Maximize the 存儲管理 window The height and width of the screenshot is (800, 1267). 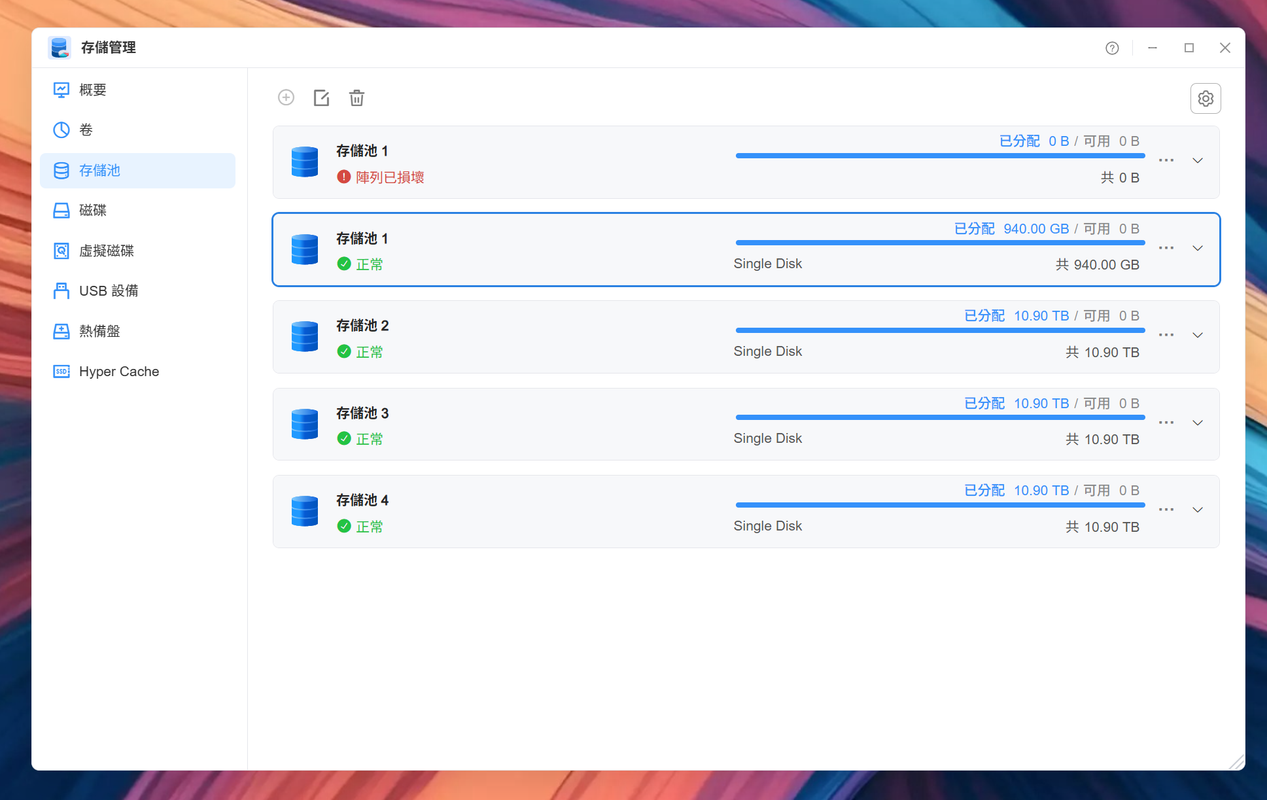[1189, 48]
